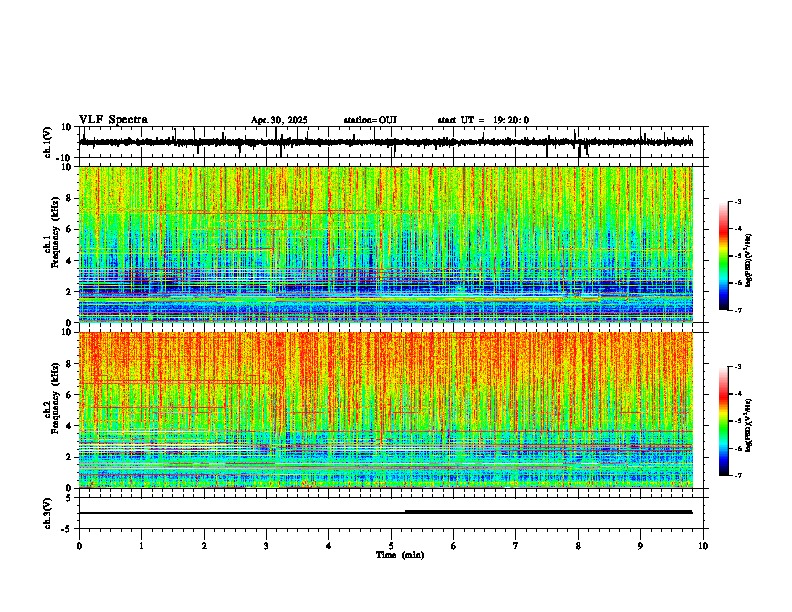792x612 pixels.
Task: Click the ch.2 color bar PSD unit label
Action: (749, 426)
